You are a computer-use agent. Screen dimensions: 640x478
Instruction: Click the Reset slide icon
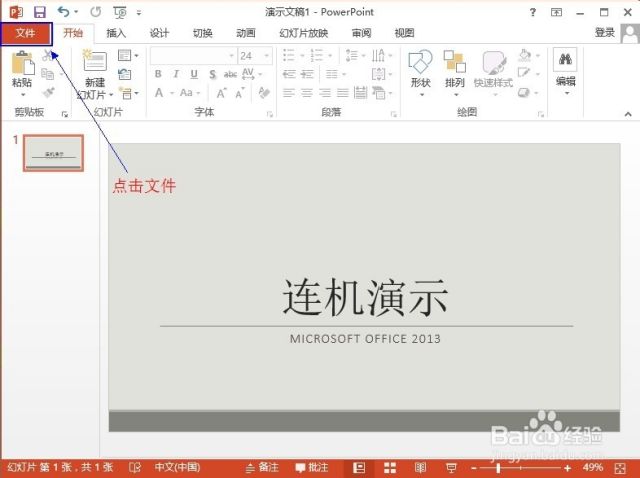[124, 74]
